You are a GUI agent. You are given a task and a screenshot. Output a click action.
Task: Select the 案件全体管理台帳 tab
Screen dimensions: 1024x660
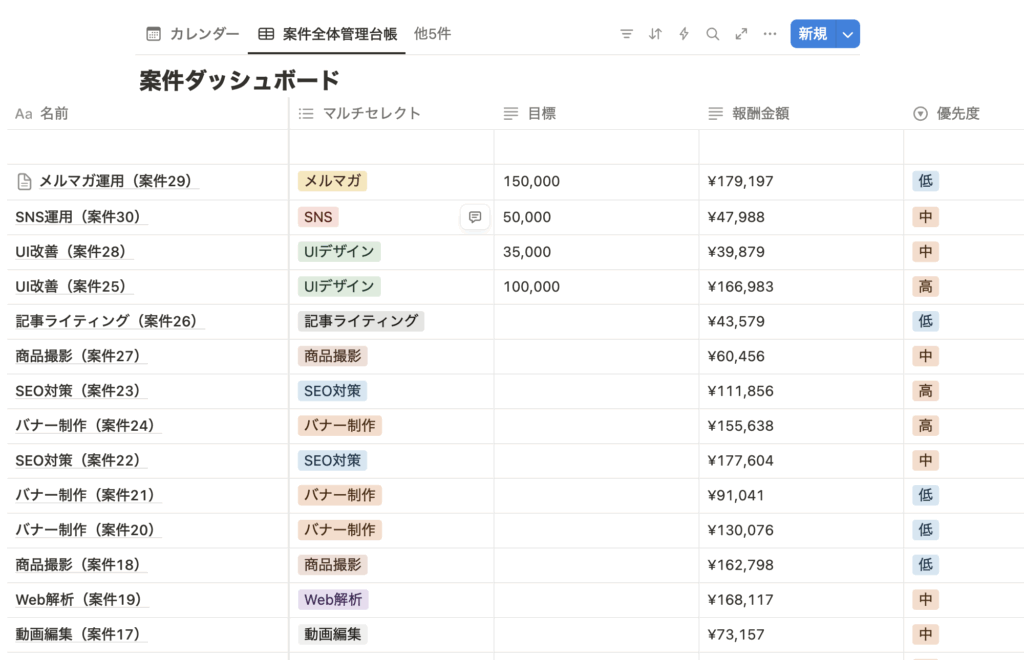click(x=328, y=34)
